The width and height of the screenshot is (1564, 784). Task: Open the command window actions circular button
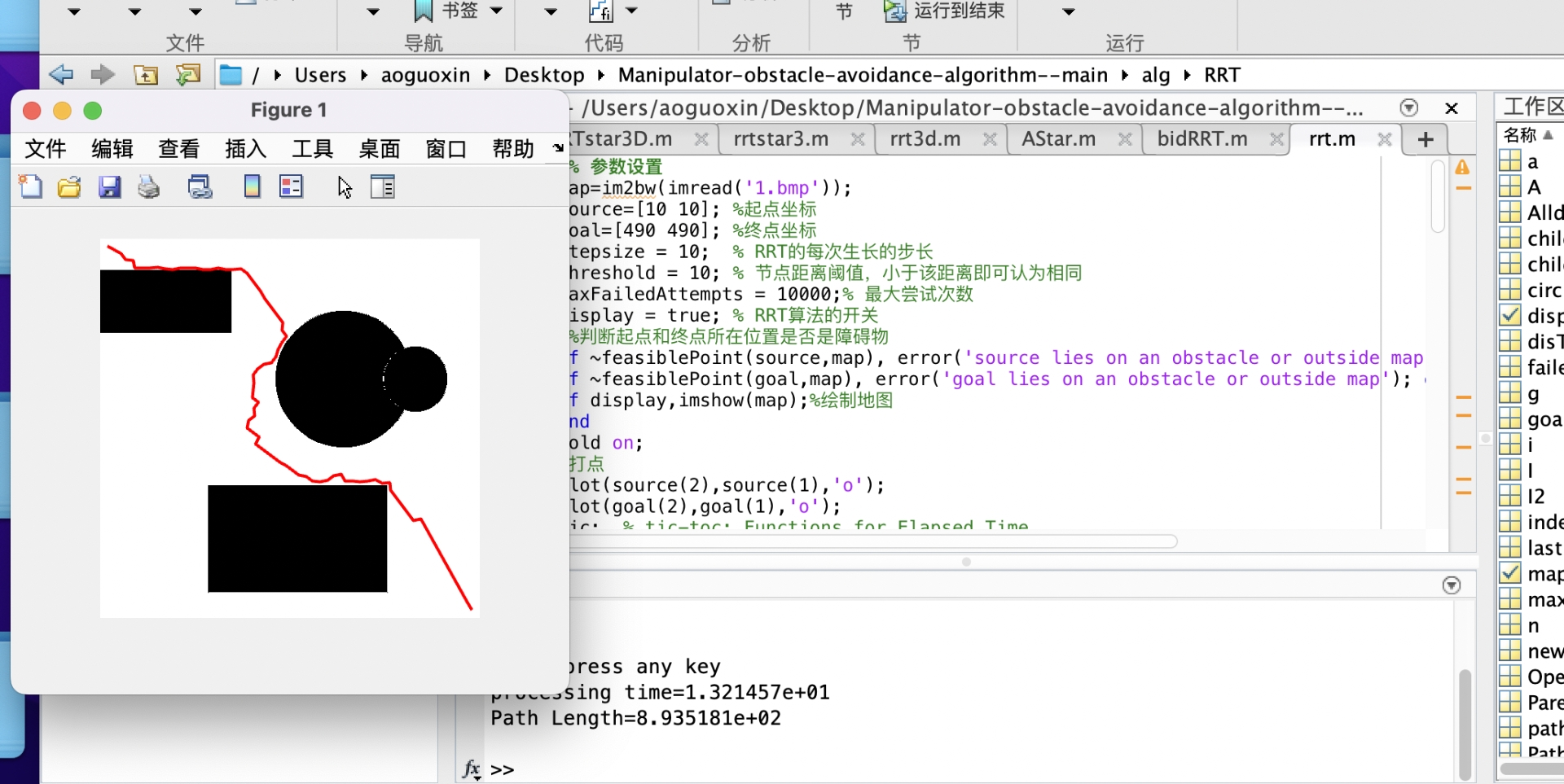point(1452,585)
